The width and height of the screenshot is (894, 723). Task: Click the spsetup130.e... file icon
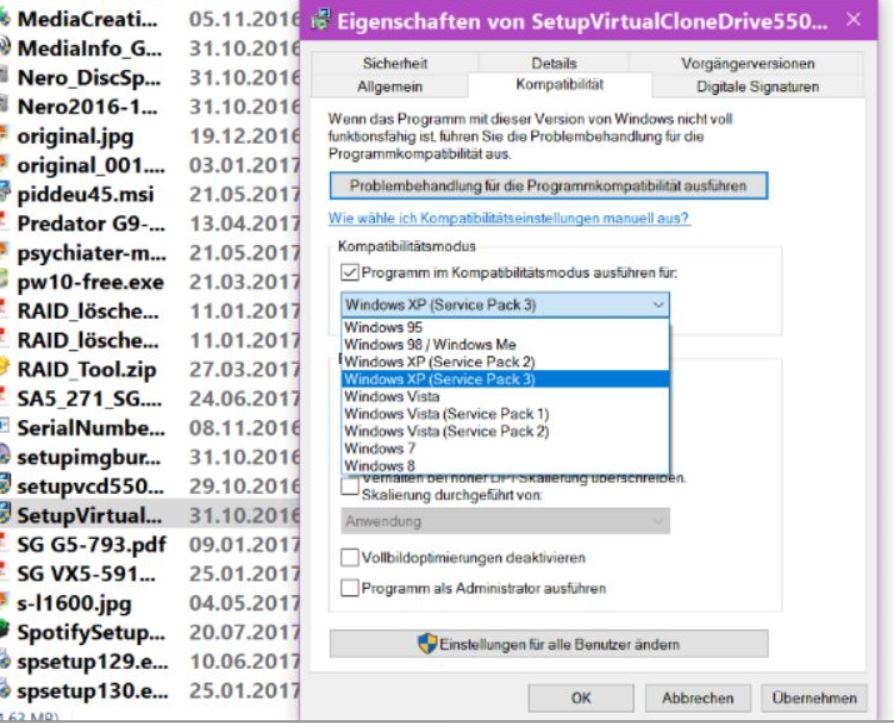point(5,690)
